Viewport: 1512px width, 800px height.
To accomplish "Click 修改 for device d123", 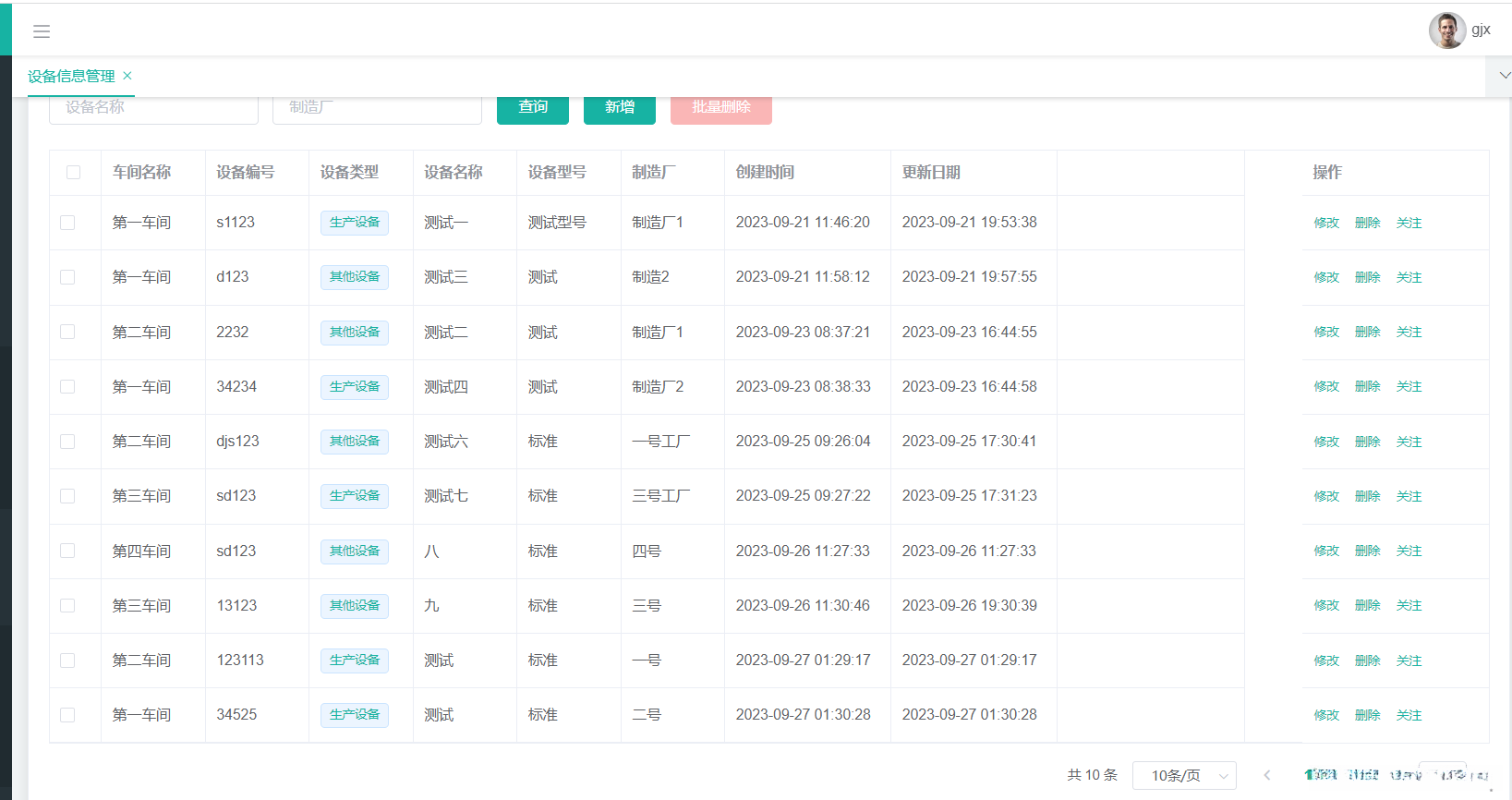I will pyautogui.click(x=1326, y=277).
